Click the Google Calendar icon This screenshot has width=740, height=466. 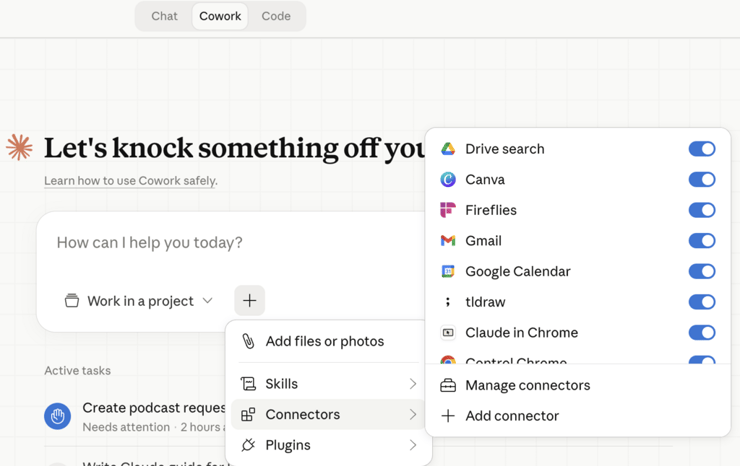tap(448, 272)
